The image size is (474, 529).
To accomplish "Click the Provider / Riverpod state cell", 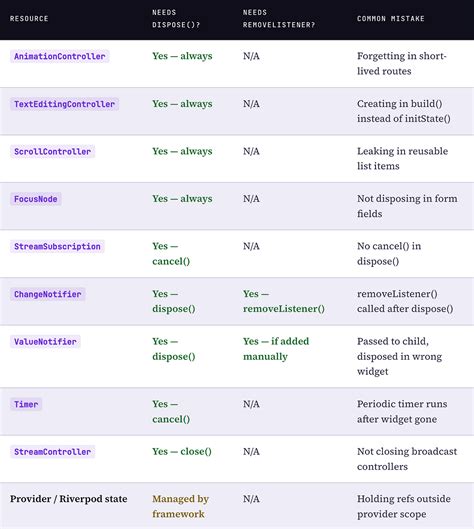I will click(68, 499).
